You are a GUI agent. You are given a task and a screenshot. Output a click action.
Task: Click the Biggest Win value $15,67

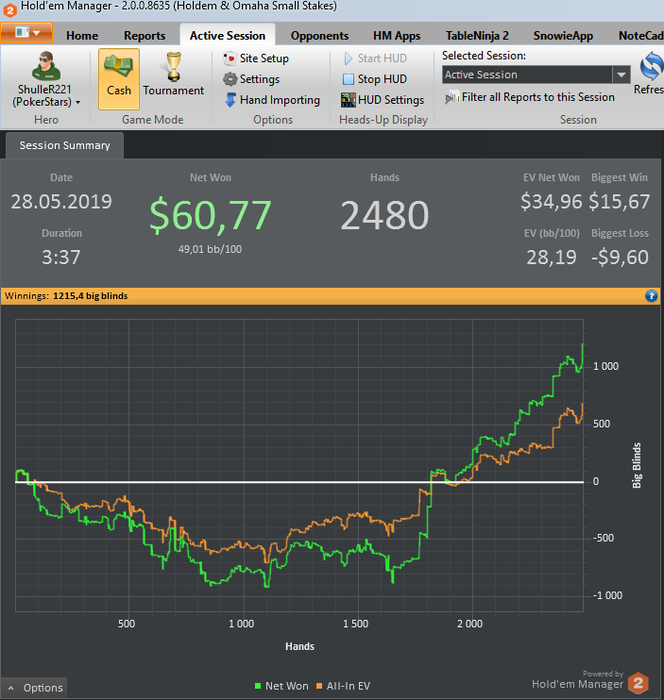[x=619, y=202]
